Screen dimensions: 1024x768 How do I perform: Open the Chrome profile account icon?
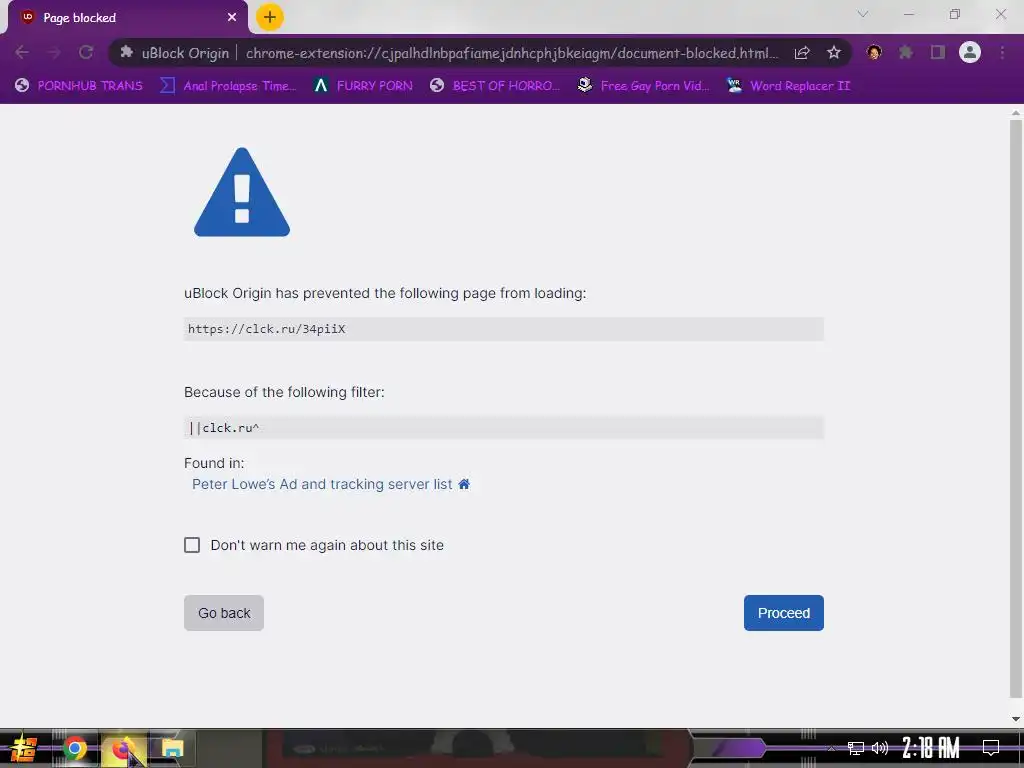(970, 52)
